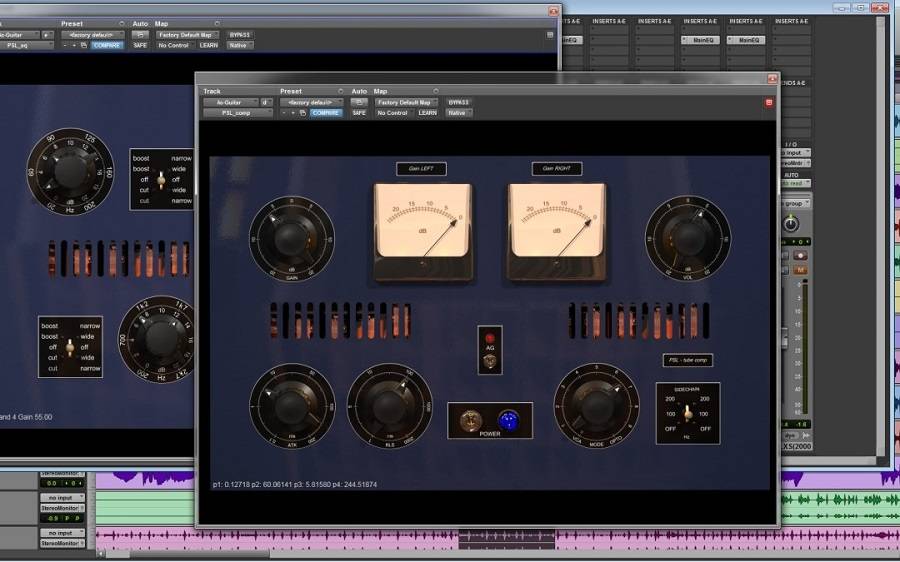Toggle BYPASS in the PSL_comp window

(x=458, y=102)
